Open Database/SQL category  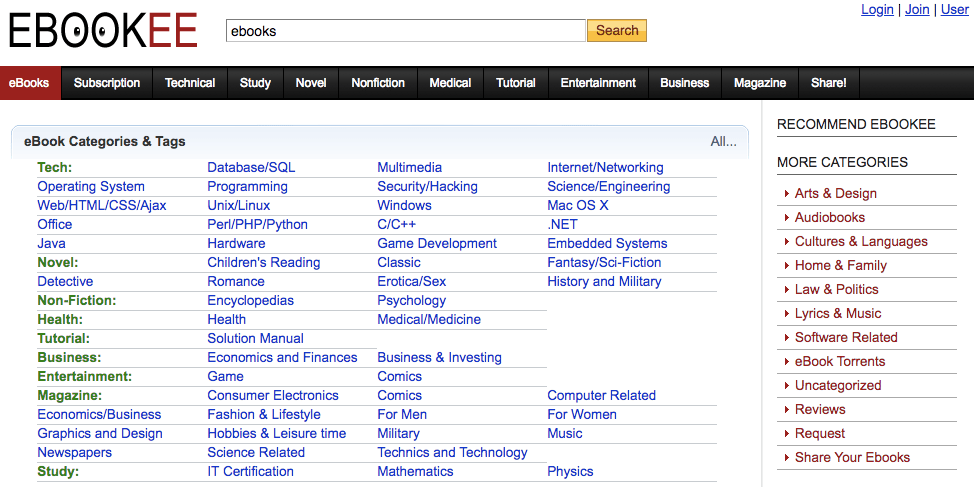251,168
